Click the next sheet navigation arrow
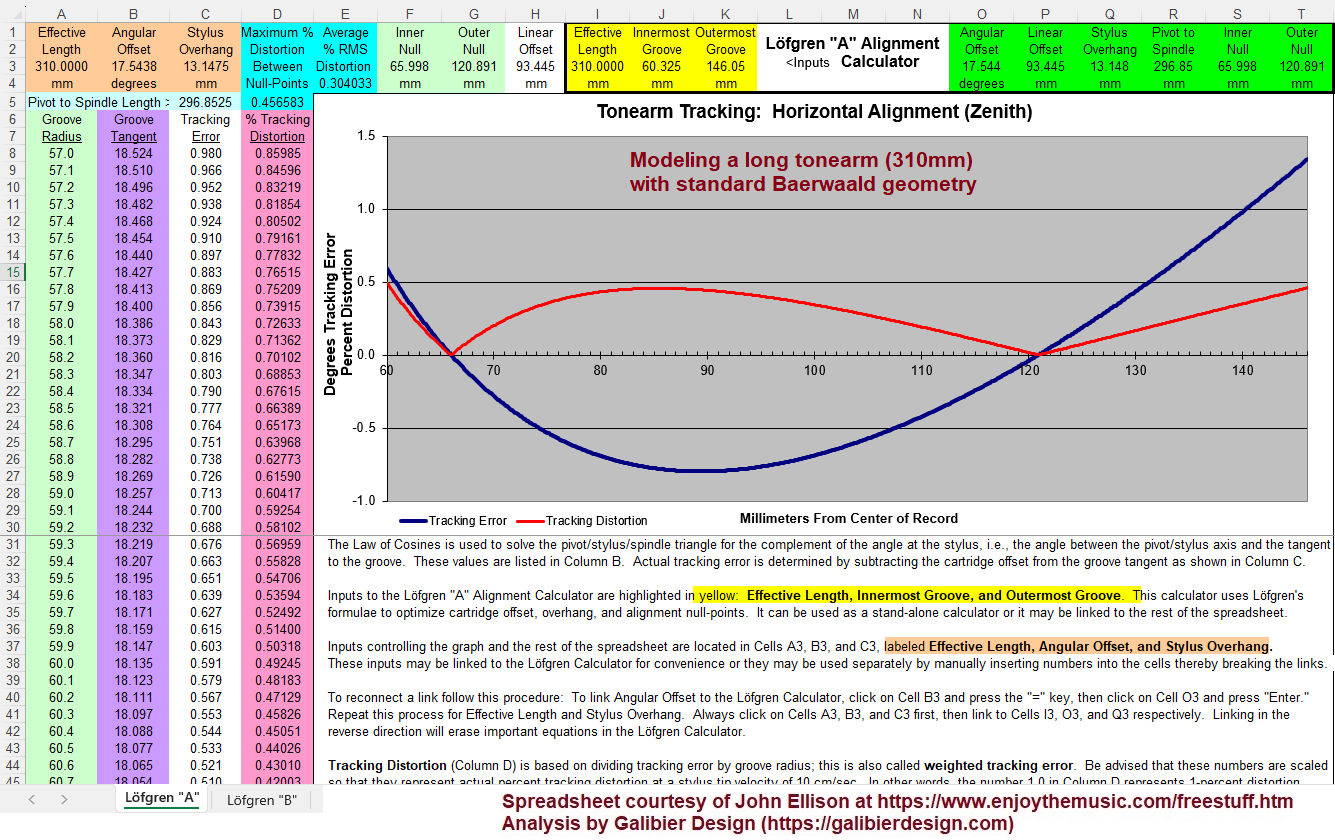Image resolution: width=1335 pixels, height=840 pixels. [x=63, y=799]
